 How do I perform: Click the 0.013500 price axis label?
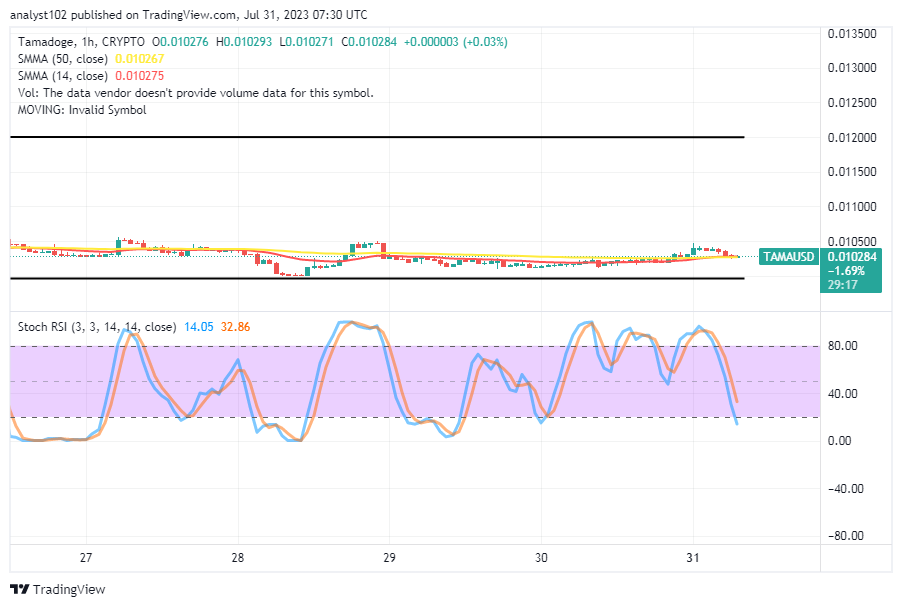pos(852,33)
